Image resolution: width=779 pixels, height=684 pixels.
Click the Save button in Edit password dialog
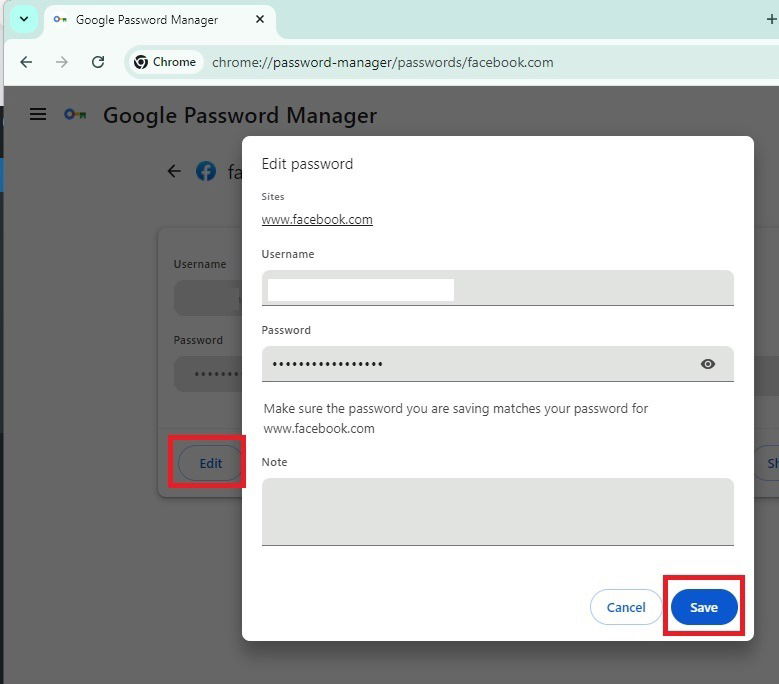(703, 607)
